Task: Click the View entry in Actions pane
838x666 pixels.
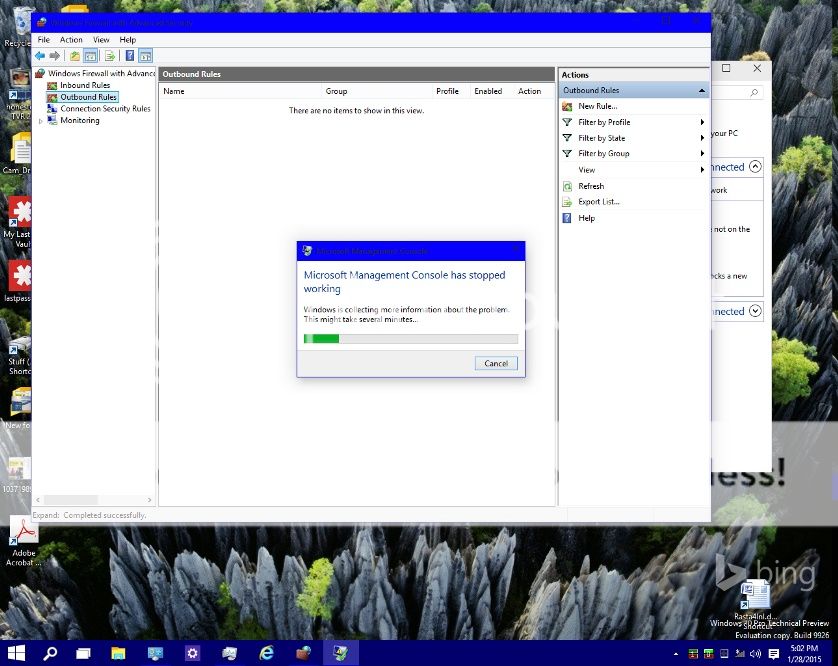Action: pos(586,170)
